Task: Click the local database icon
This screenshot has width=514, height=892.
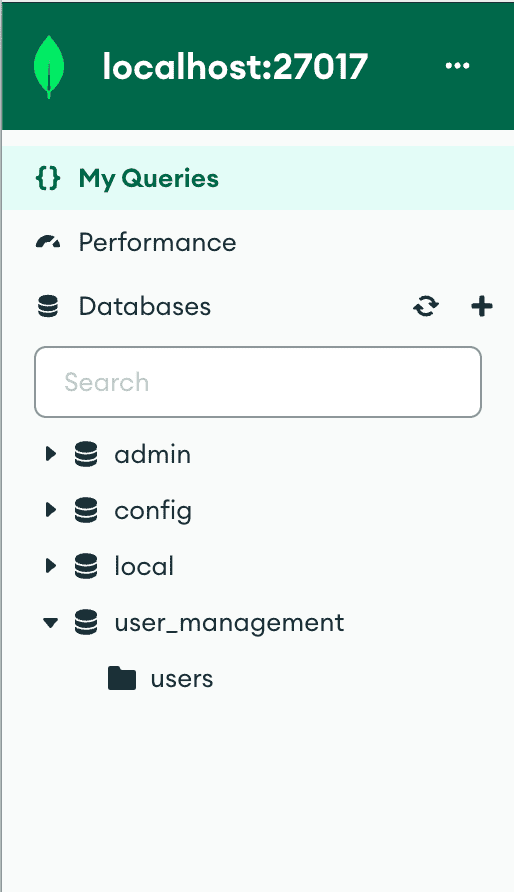Action: 86,565
